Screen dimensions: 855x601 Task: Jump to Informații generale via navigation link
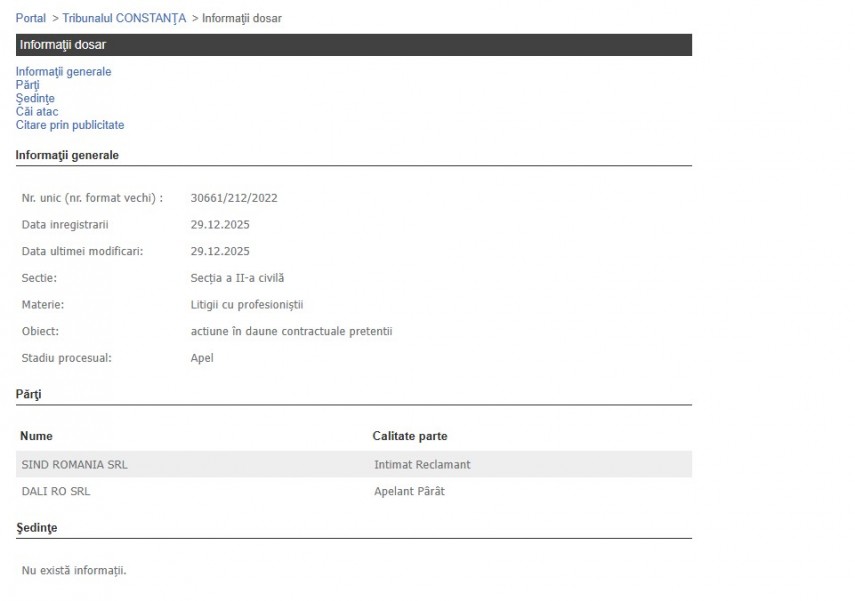click(63, 72)
